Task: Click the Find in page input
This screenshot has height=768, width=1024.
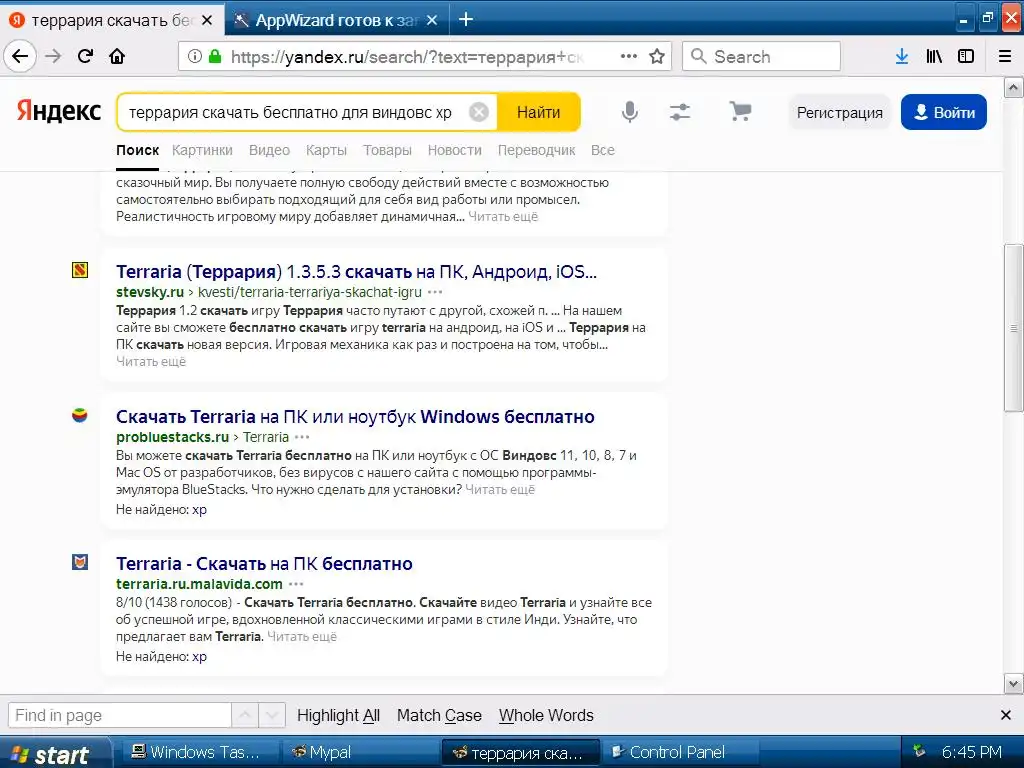Action: pos(120,715)
